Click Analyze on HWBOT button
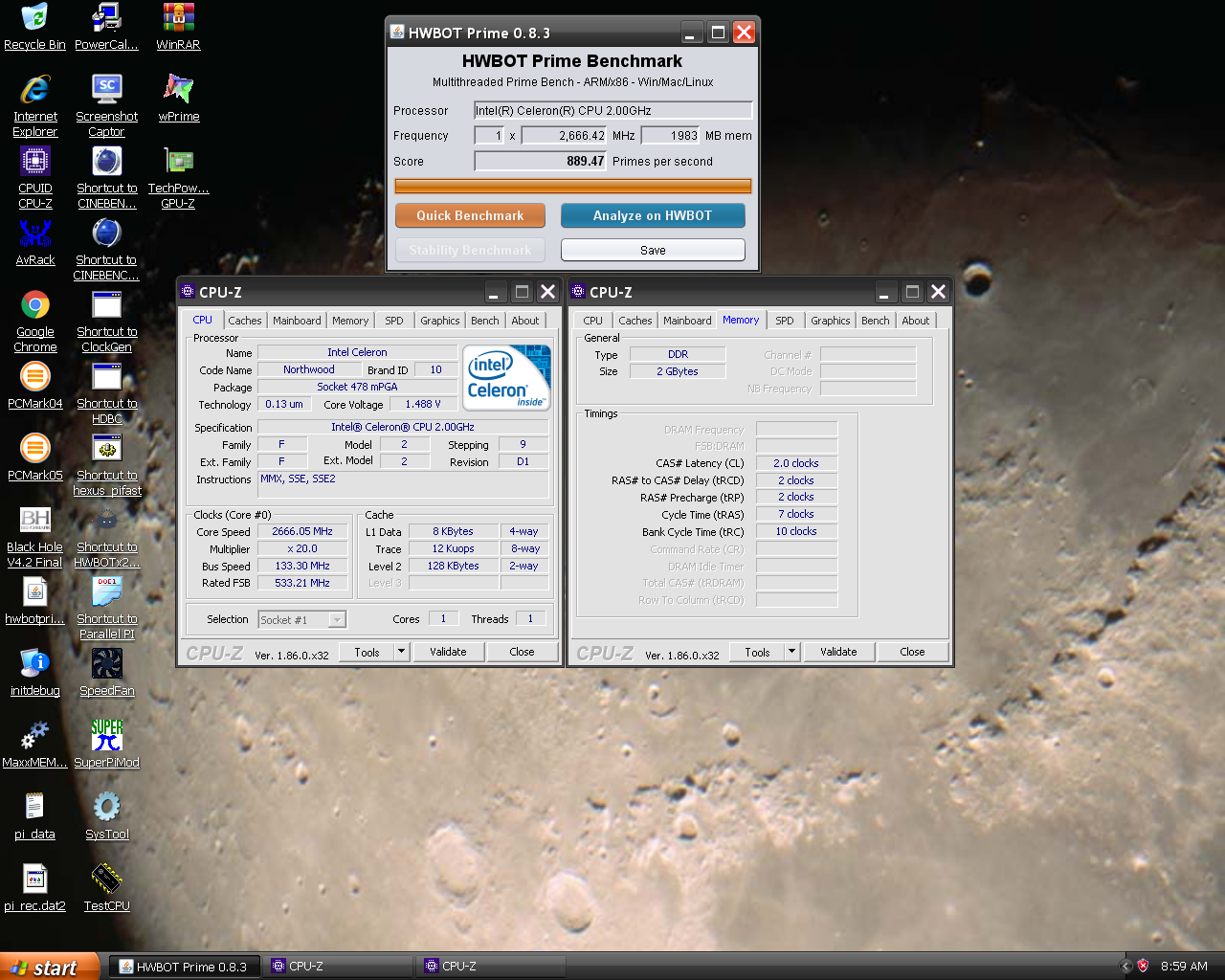The height and width of the screenshot is (980, 1225). (x=653, y=215)
